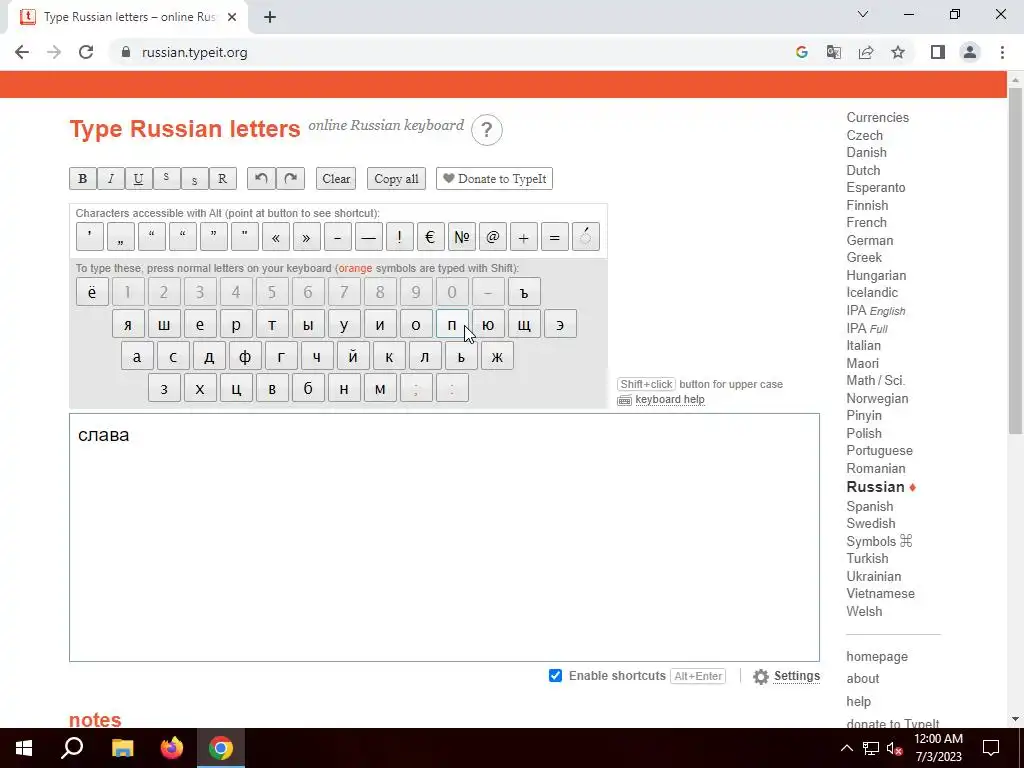Screen dimensions: 1024x768
Task: Insert the euro € symbol
Action: pos(430,237)
